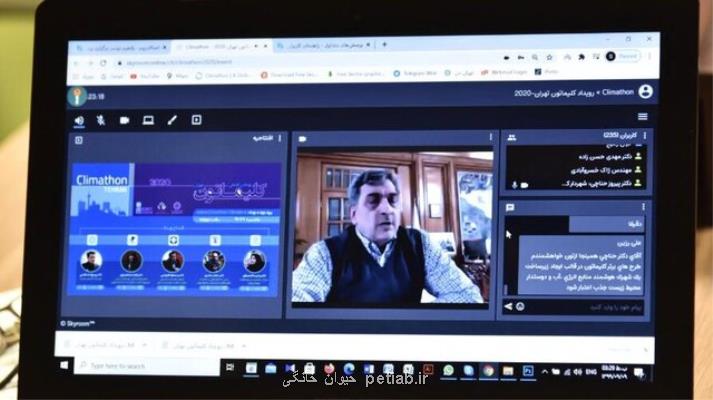The image size is (713, 400).
Task: Show hidden system tray icons
Action: (544, 372)
